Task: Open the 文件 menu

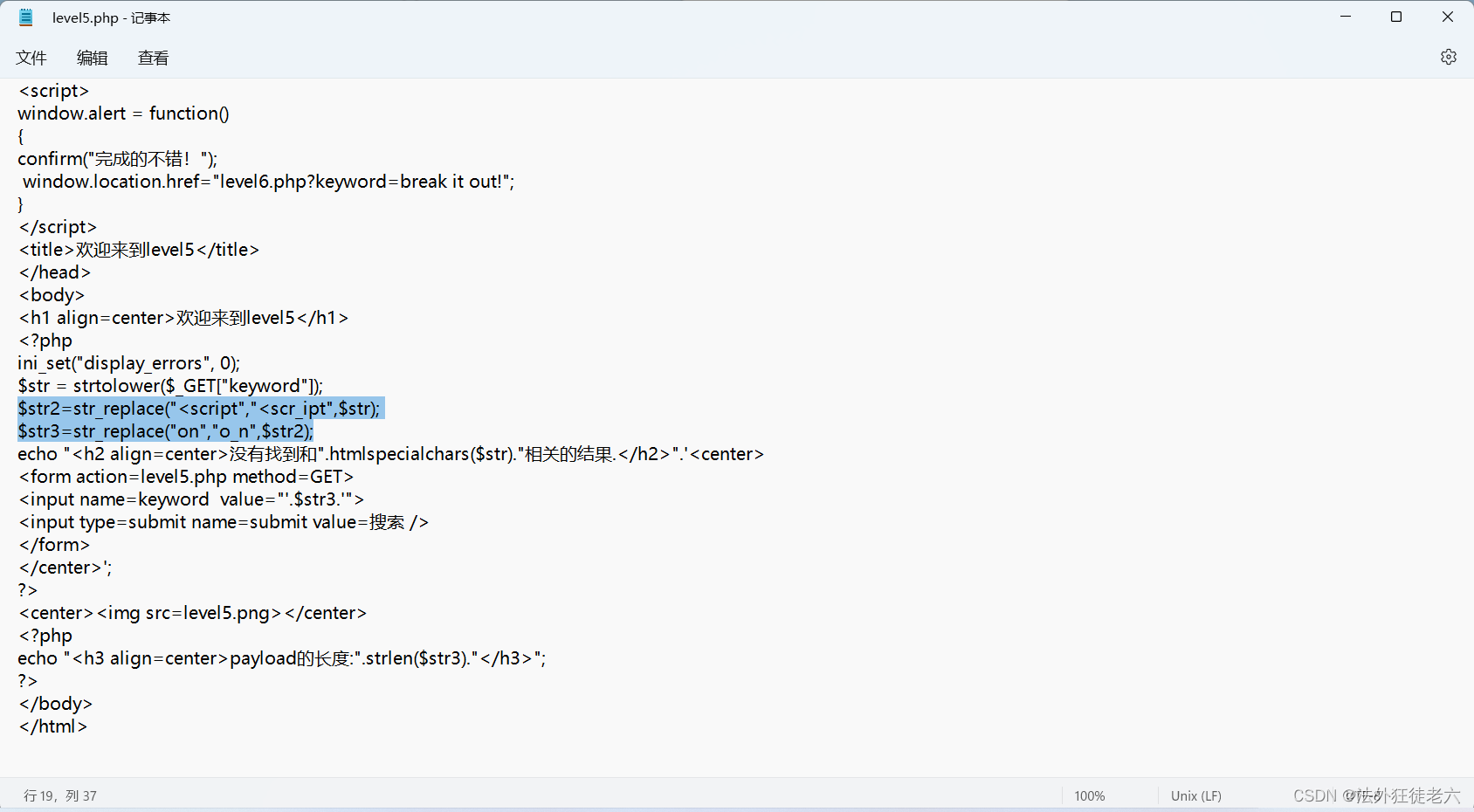Action: pos(31,58)
